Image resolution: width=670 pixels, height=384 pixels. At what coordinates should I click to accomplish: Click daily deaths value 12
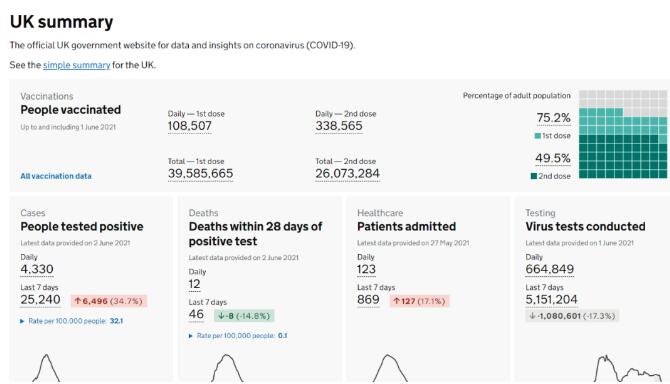(x=194, y=284)
